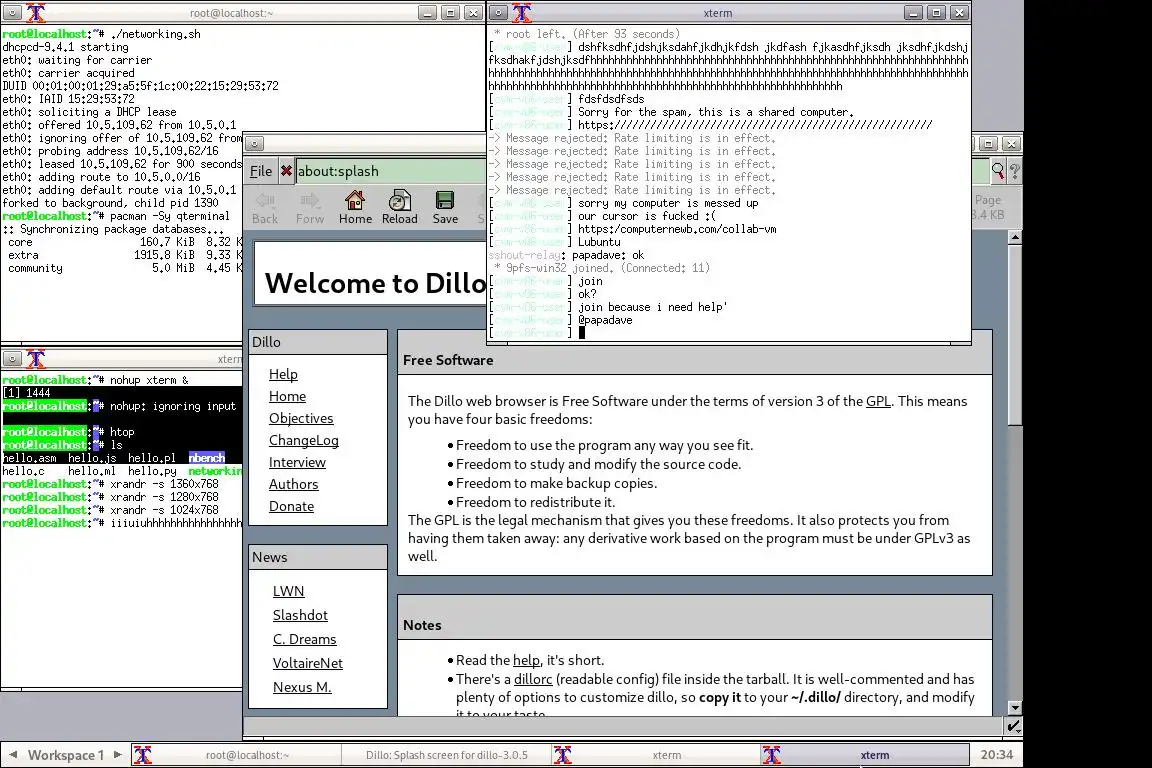
Task: Click the Welcome to Dillo heading
Action: point(375,284)
